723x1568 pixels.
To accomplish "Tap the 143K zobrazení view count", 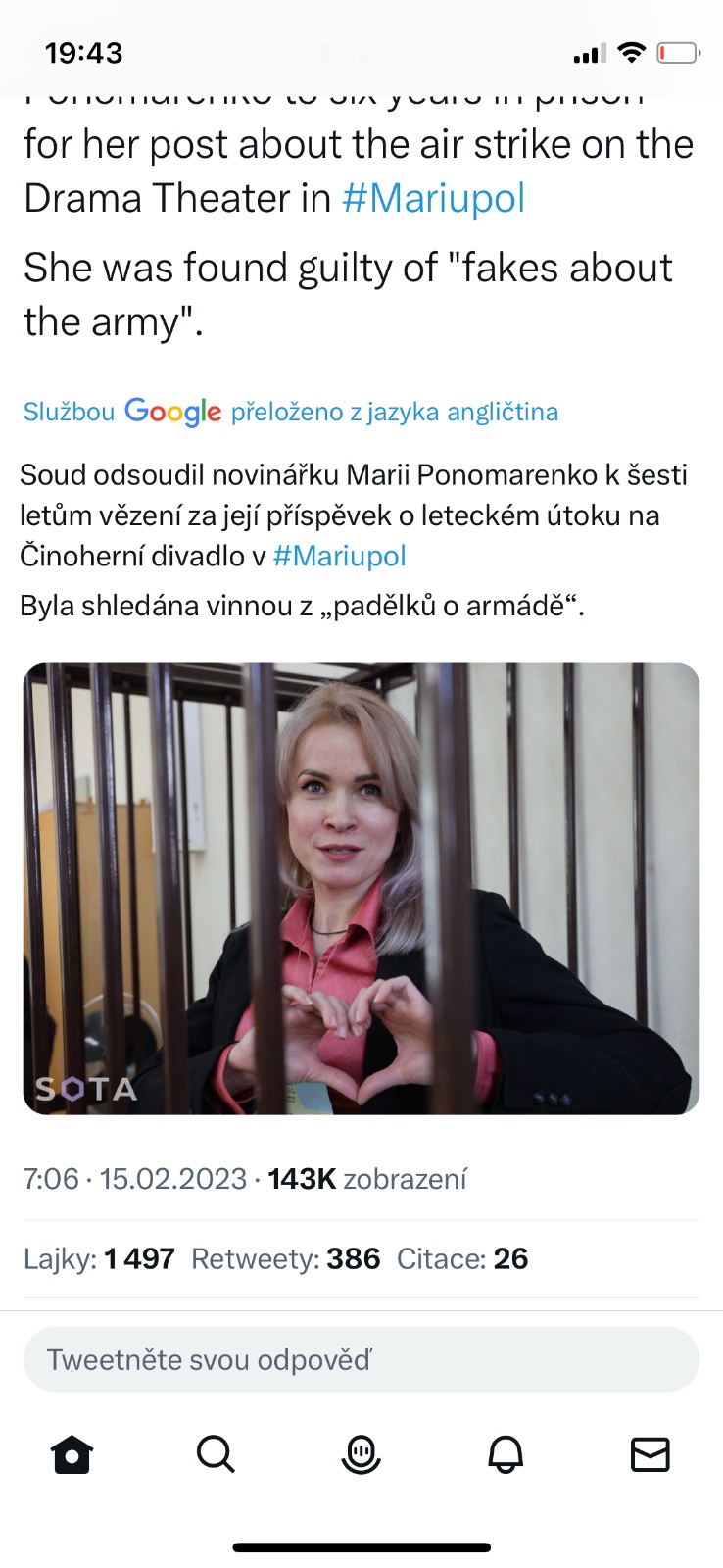I will [367, 1178].
